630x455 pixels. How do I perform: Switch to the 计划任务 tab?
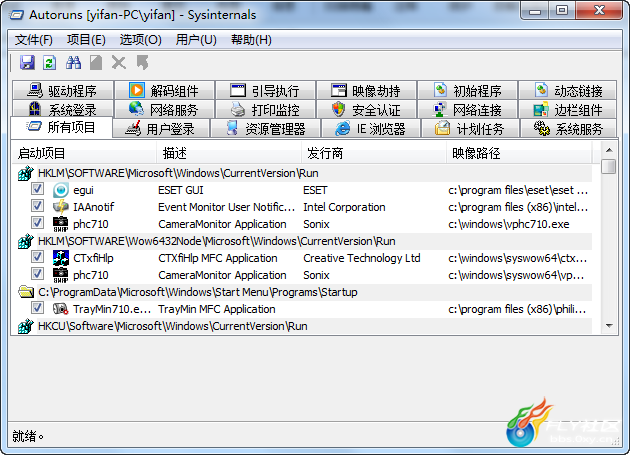click(470, 129)
